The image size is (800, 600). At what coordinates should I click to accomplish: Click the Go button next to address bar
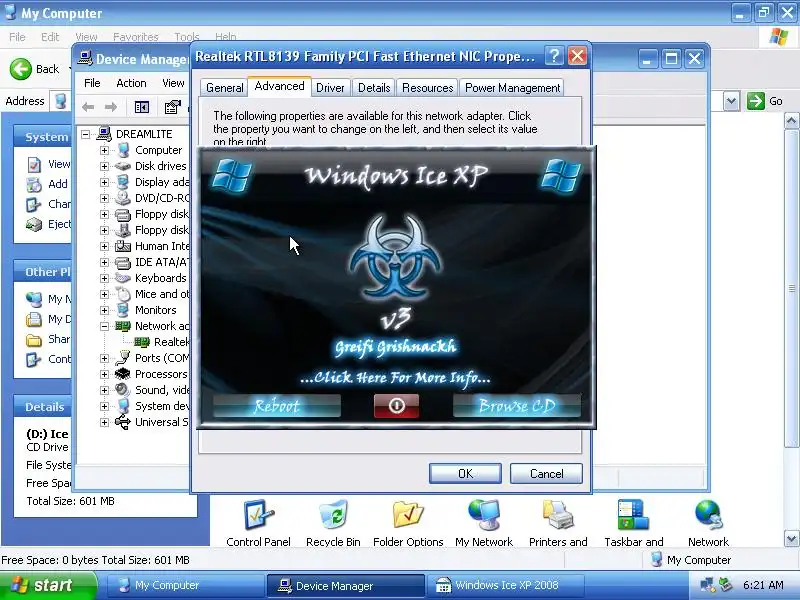765,101
